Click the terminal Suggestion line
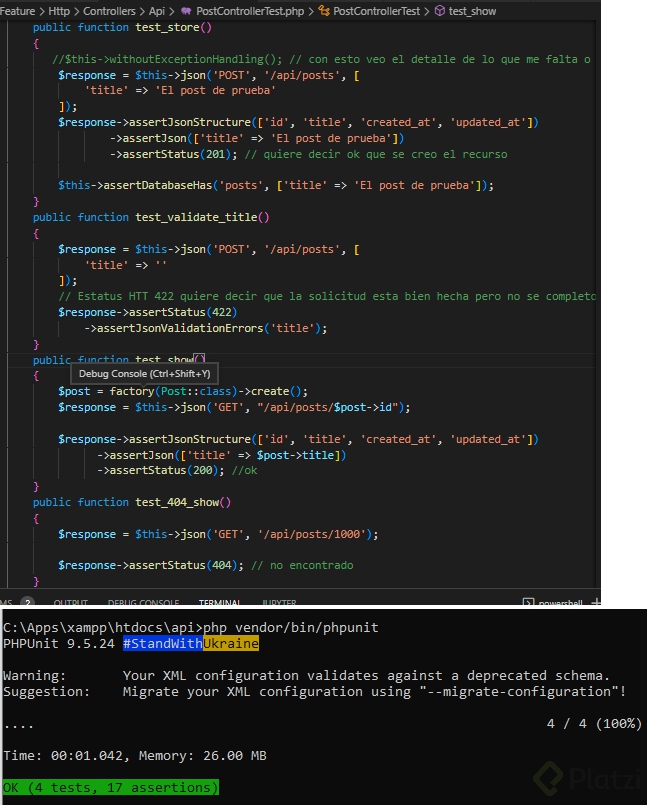Screen dimensions: 647x805 [x=314, y=692]
